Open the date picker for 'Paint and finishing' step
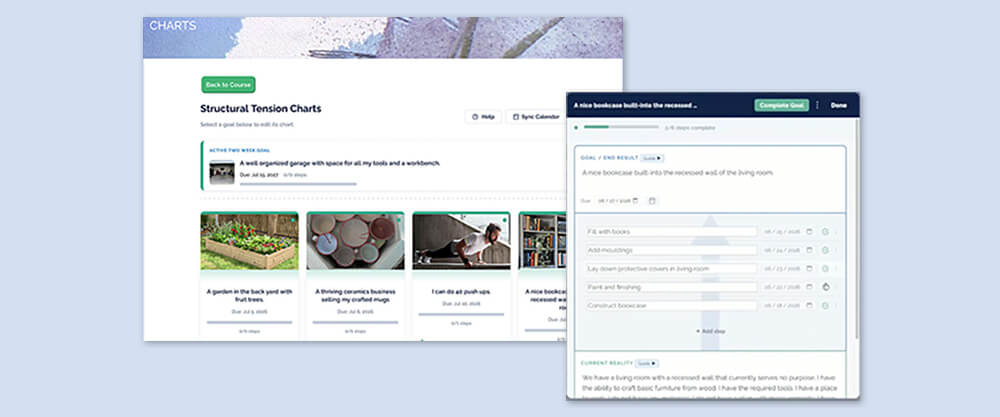Screen dimensions: 1000x417 click(810, 287)
